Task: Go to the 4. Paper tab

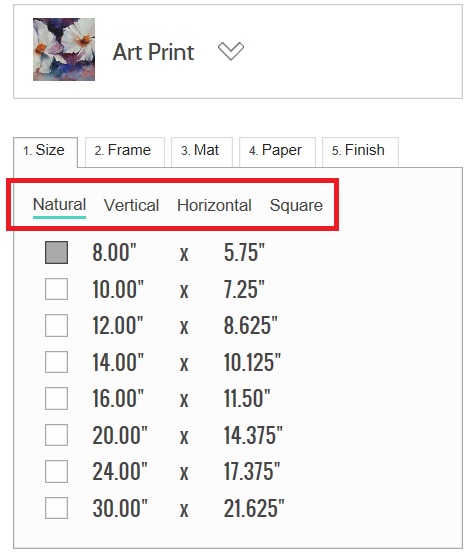Action: pyautogui.click(x=277, y=152)
